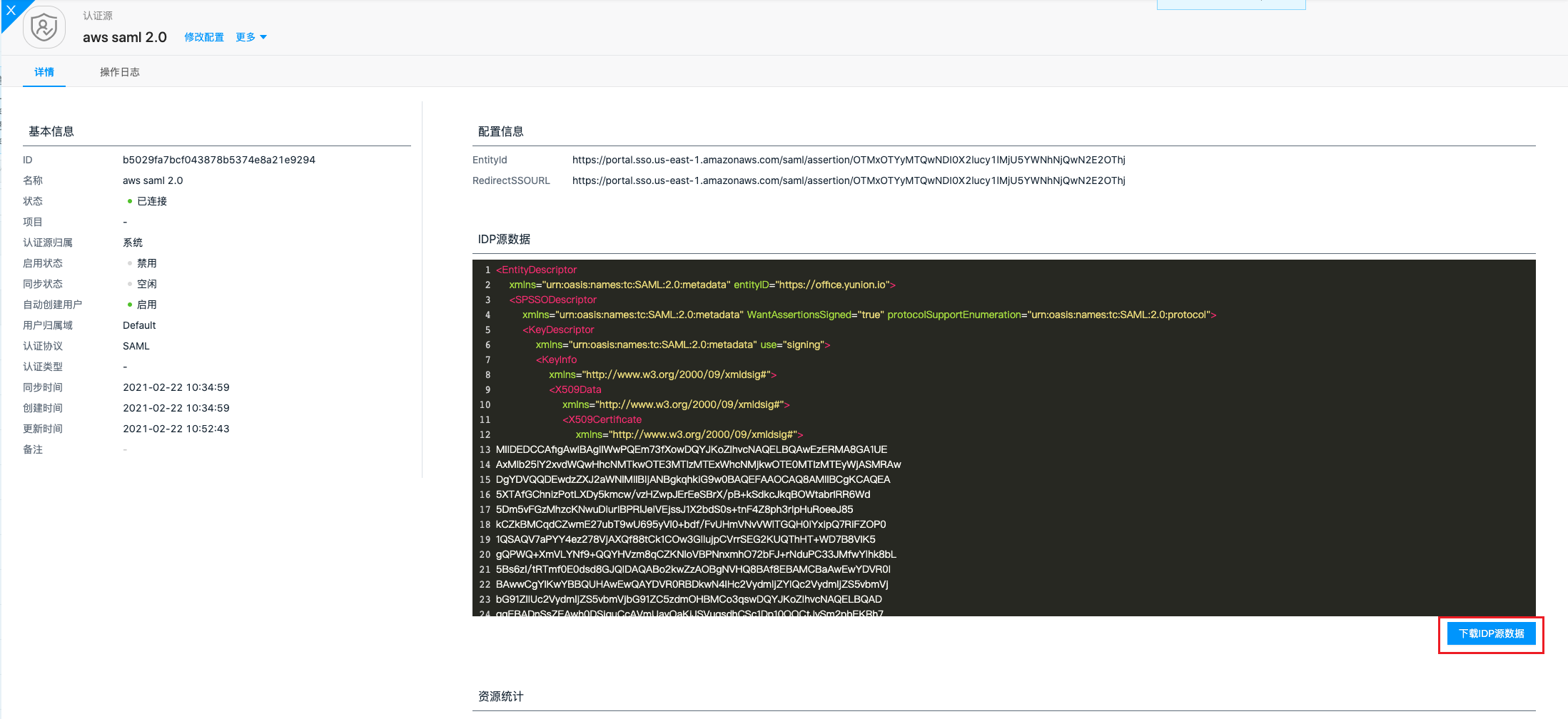Click the grey 空闲 sync-status dot
1568x719 pixels.
[130, 285]
